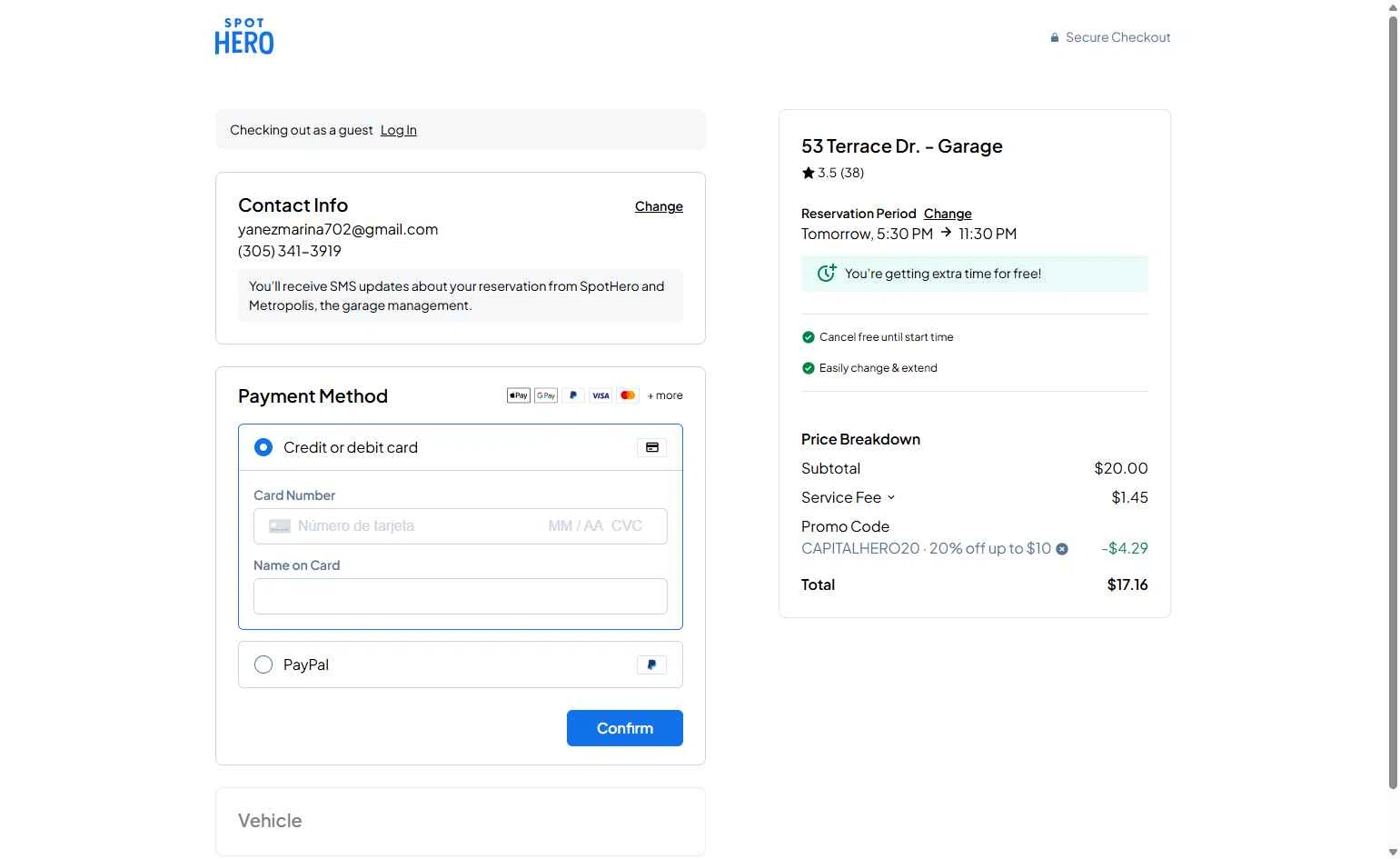Select the PayPal radio button
This screenshot has height=859, width=1400.
[263, 664]
